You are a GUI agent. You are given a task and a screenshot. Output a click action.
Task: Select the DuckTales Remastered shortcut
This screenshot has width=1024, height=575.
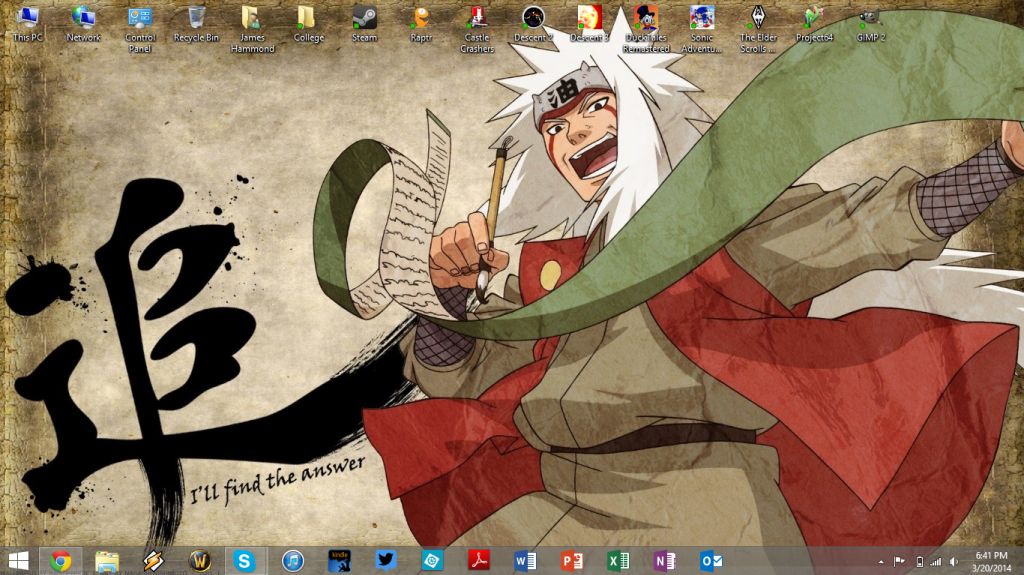click(x=645, y=30)
